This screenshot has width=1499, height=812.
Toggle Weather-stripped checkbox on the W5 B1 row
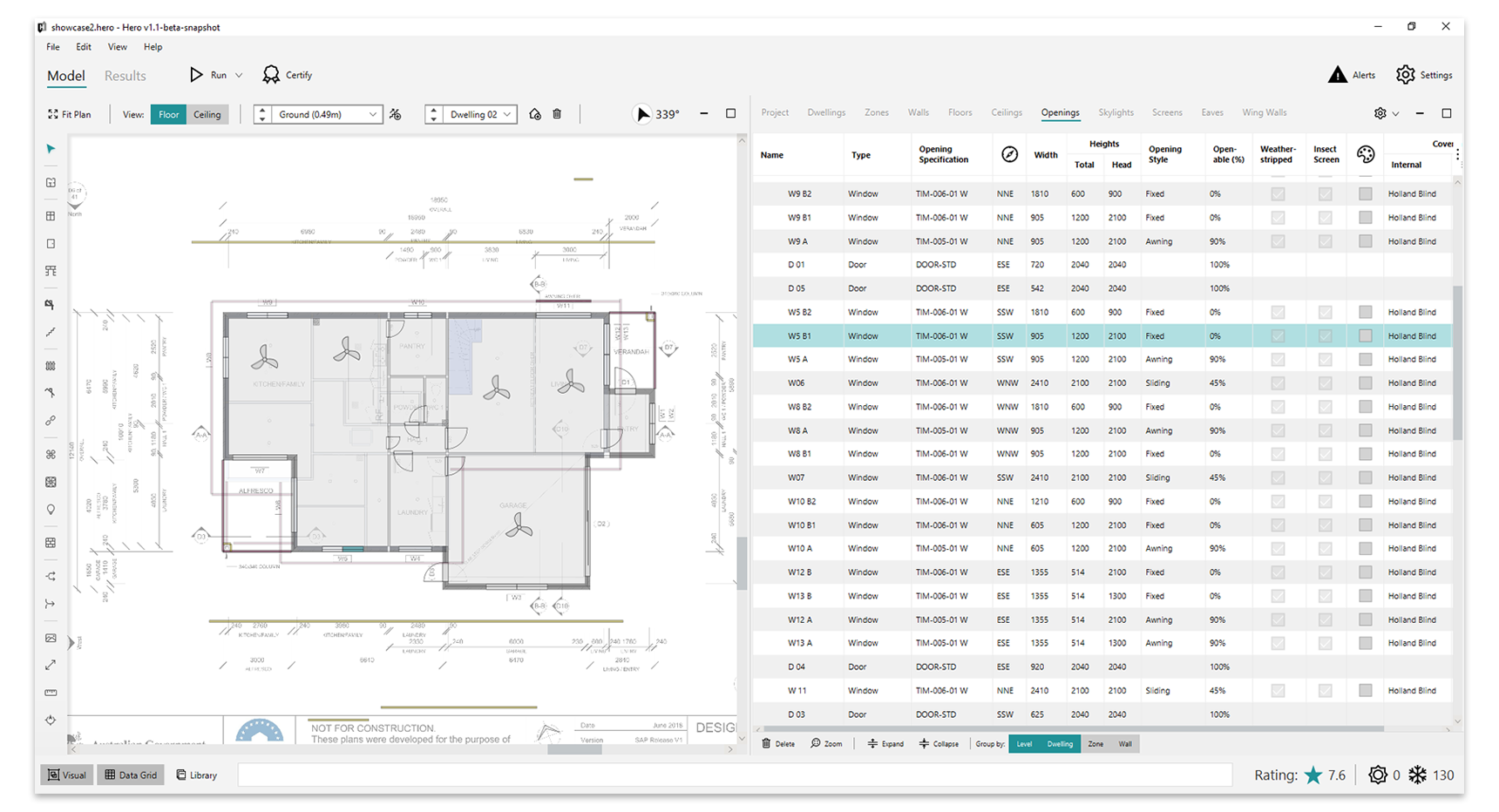pyautogui.click(x=1278, y=335)
